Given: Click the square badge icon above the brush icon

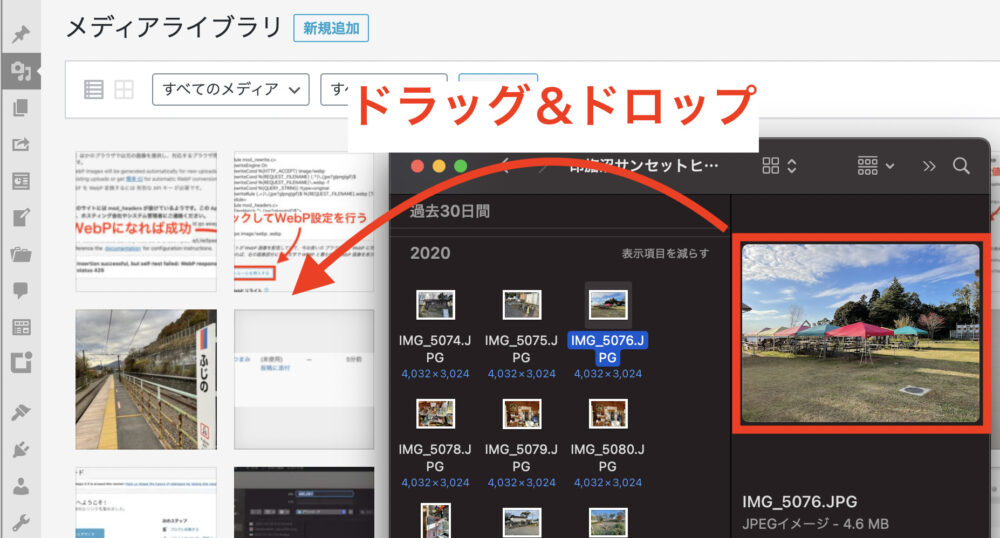Looking at the screenshot, I should [20, 363].
